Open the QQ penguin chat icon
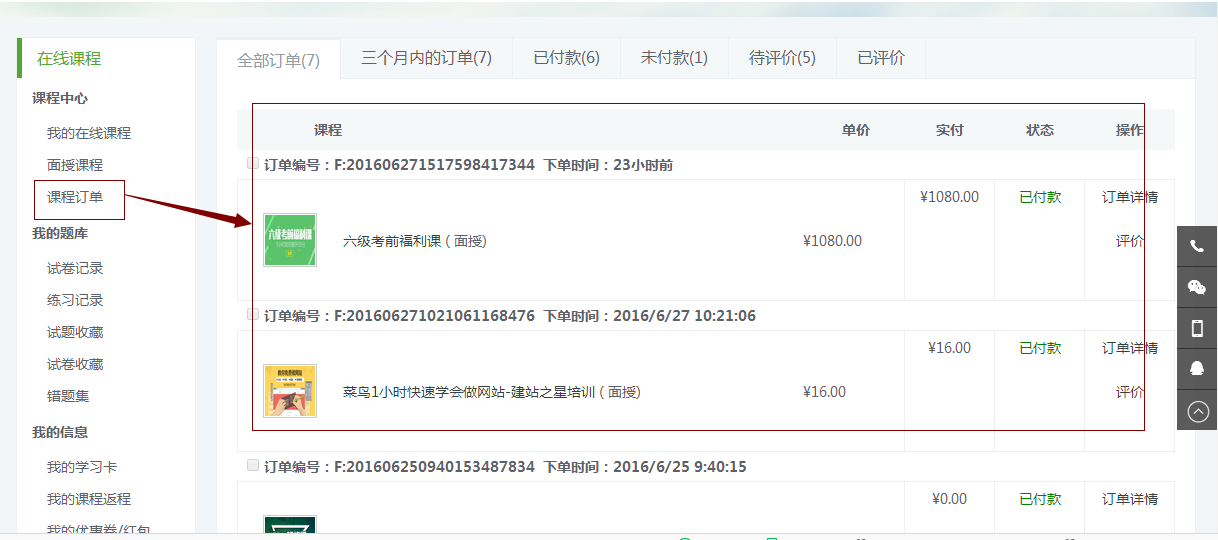This screenshot has width=1218, height=540. [1197, 369]
